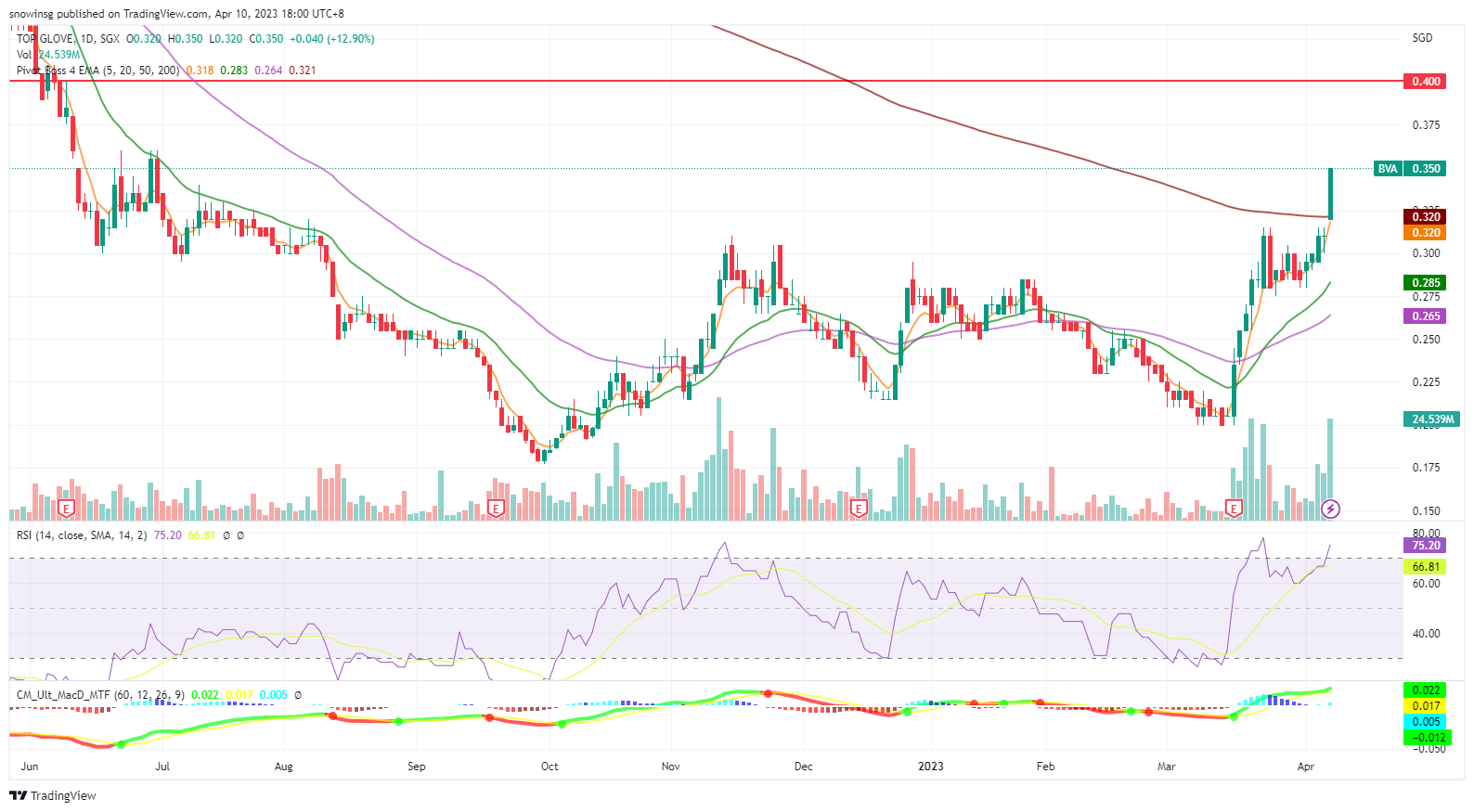Image resolution: width=1474 pixels, height=812 pixels.
Task: Click the Pivot Boss 4 EMA indicator legend
Action: coord(98,71)
